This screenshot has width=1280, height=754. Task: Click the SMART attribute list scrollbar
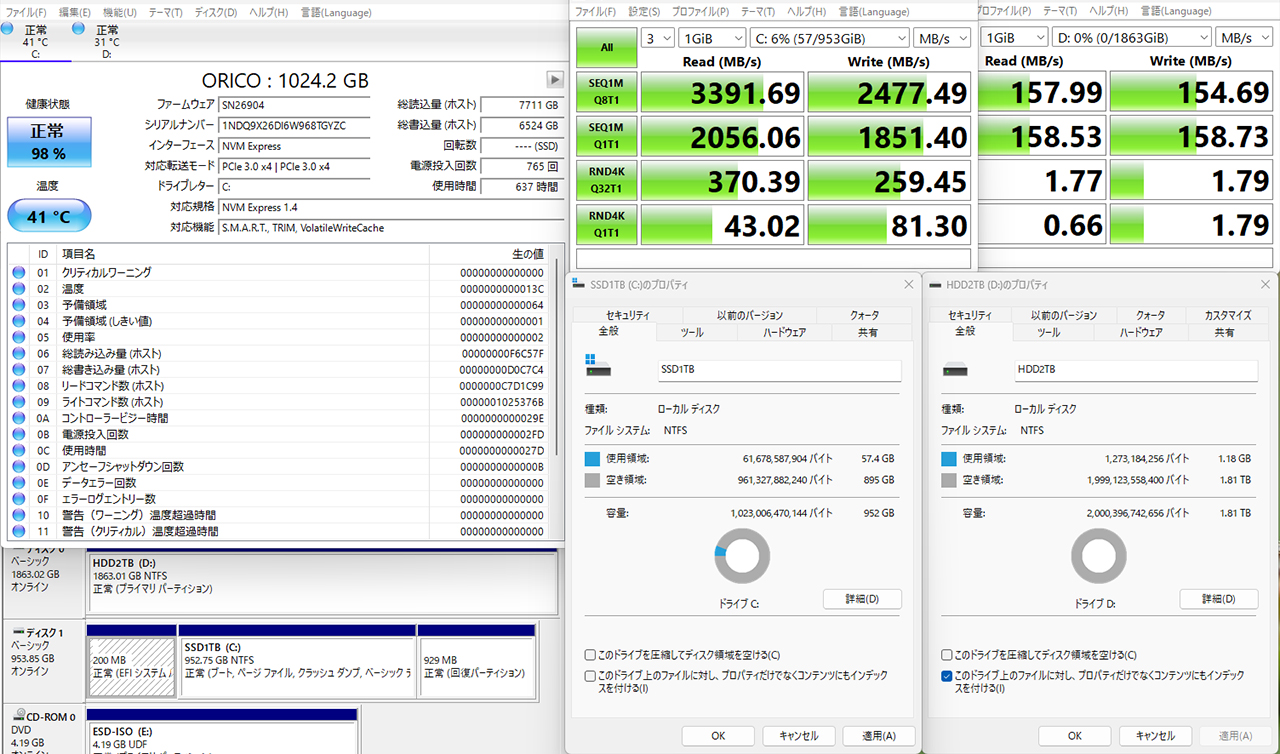(556, 395)
